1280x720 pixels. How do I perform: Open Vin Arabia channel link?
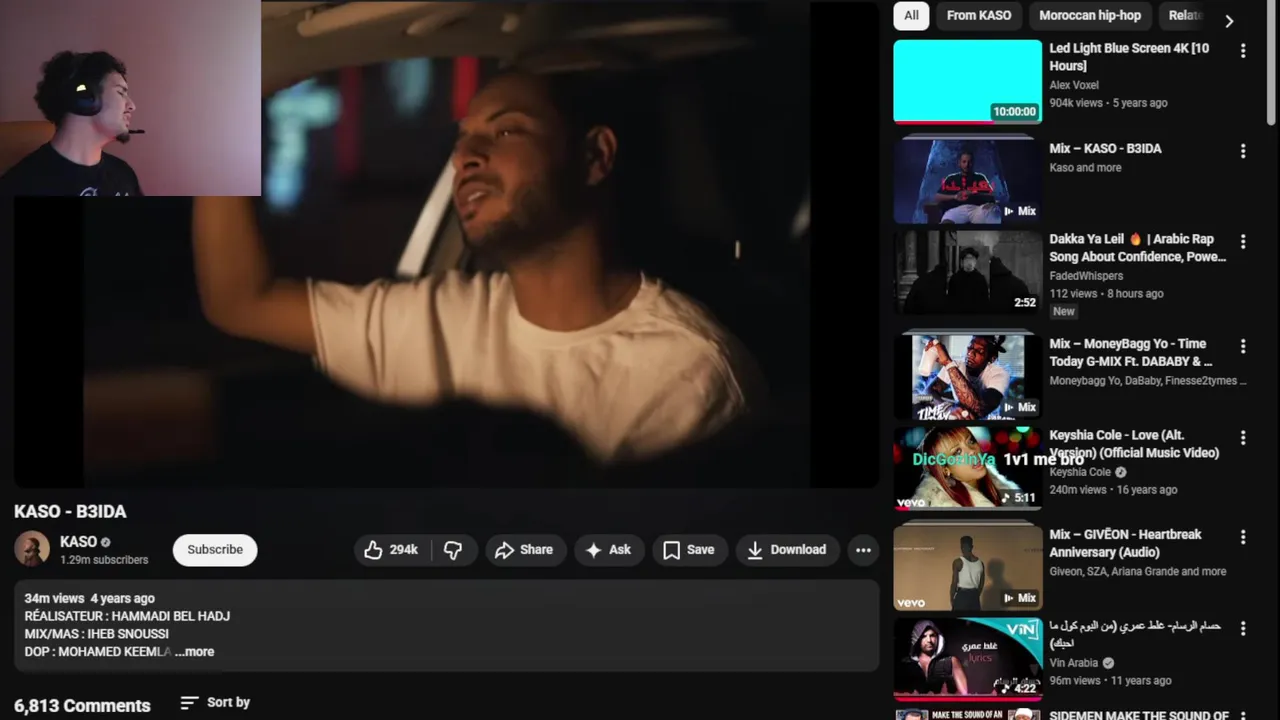click(x=1074, y=663)
